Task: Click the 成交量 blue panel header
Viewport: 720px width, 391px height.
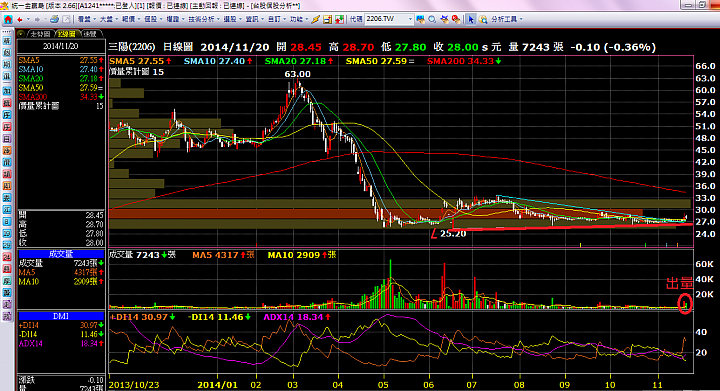Action: click(x=61, y=254)
